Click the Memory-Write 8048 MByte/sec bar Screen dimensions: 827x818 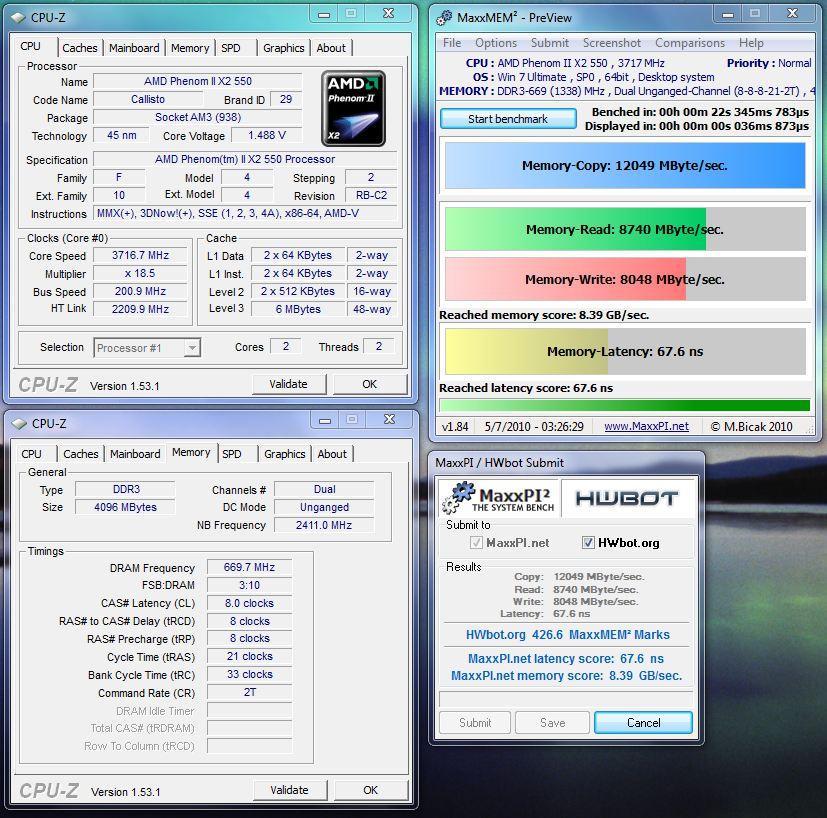pyautogui.click(x=625, y=280)
